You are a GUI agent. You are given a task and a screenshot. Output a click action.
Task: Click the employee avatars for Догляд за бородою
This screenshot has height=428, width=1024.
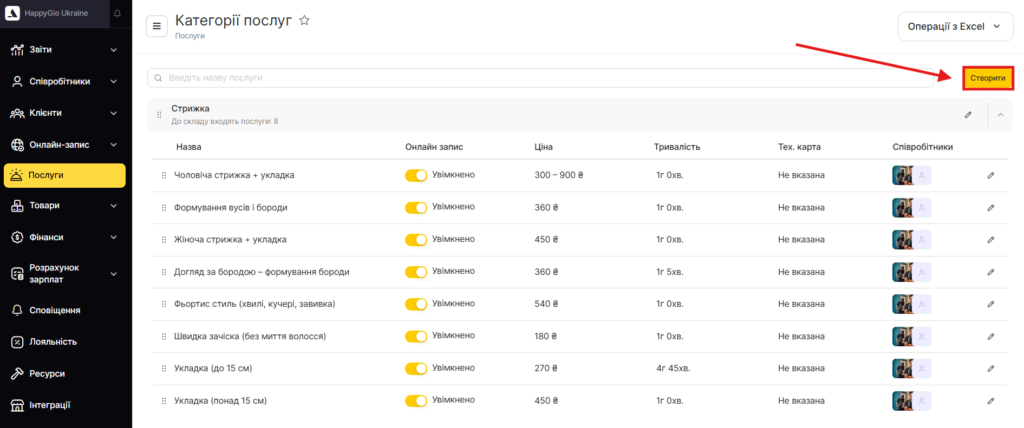click(x=911, y=272)
